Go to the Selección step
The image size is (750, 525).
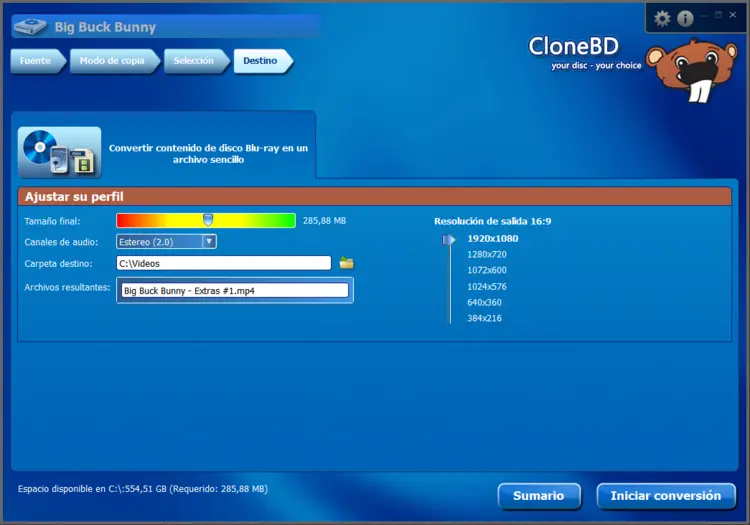(196, 61)
